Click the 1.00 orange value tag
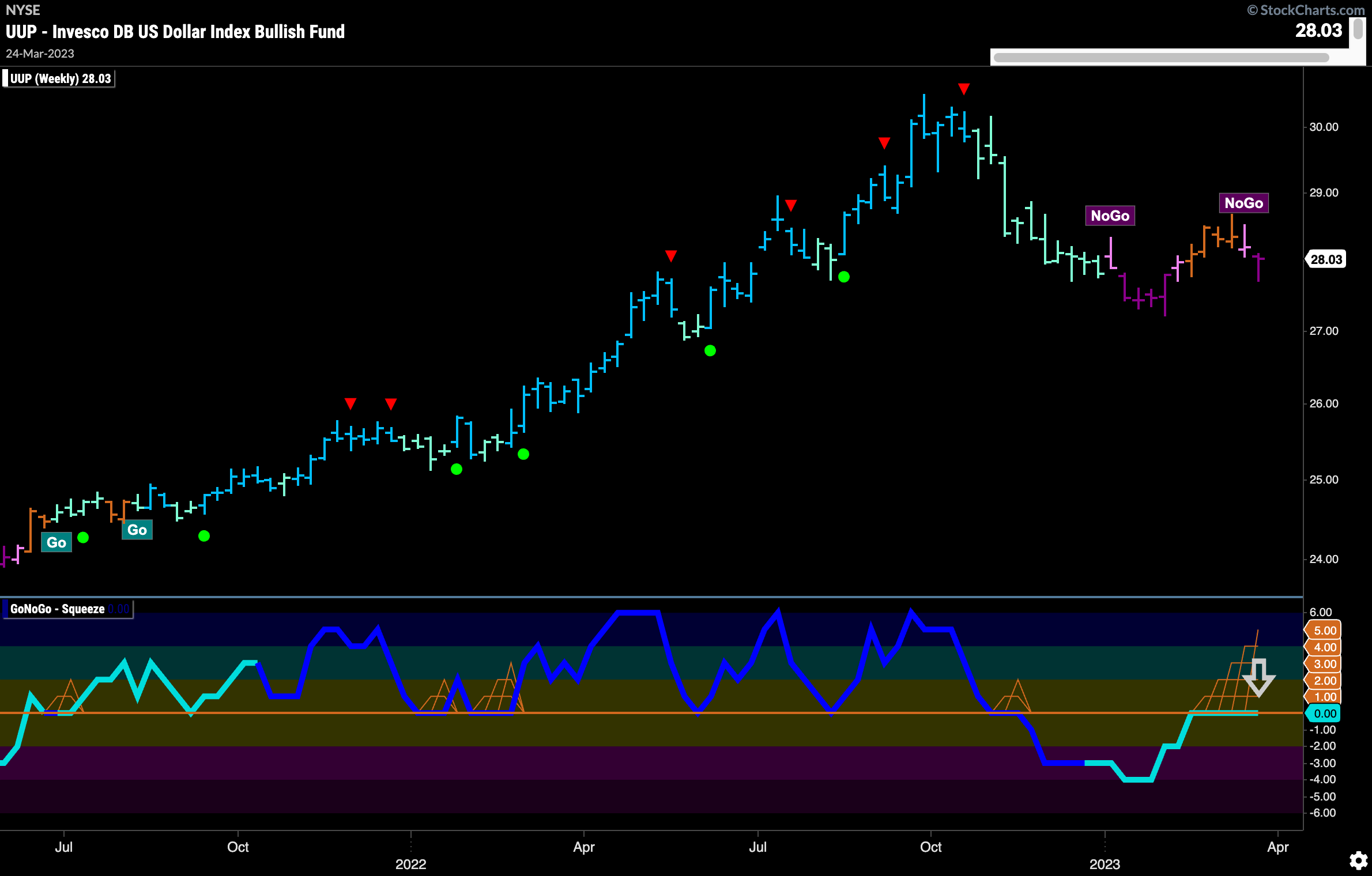Screen dimensions: 1372x876 (1324, 697)
